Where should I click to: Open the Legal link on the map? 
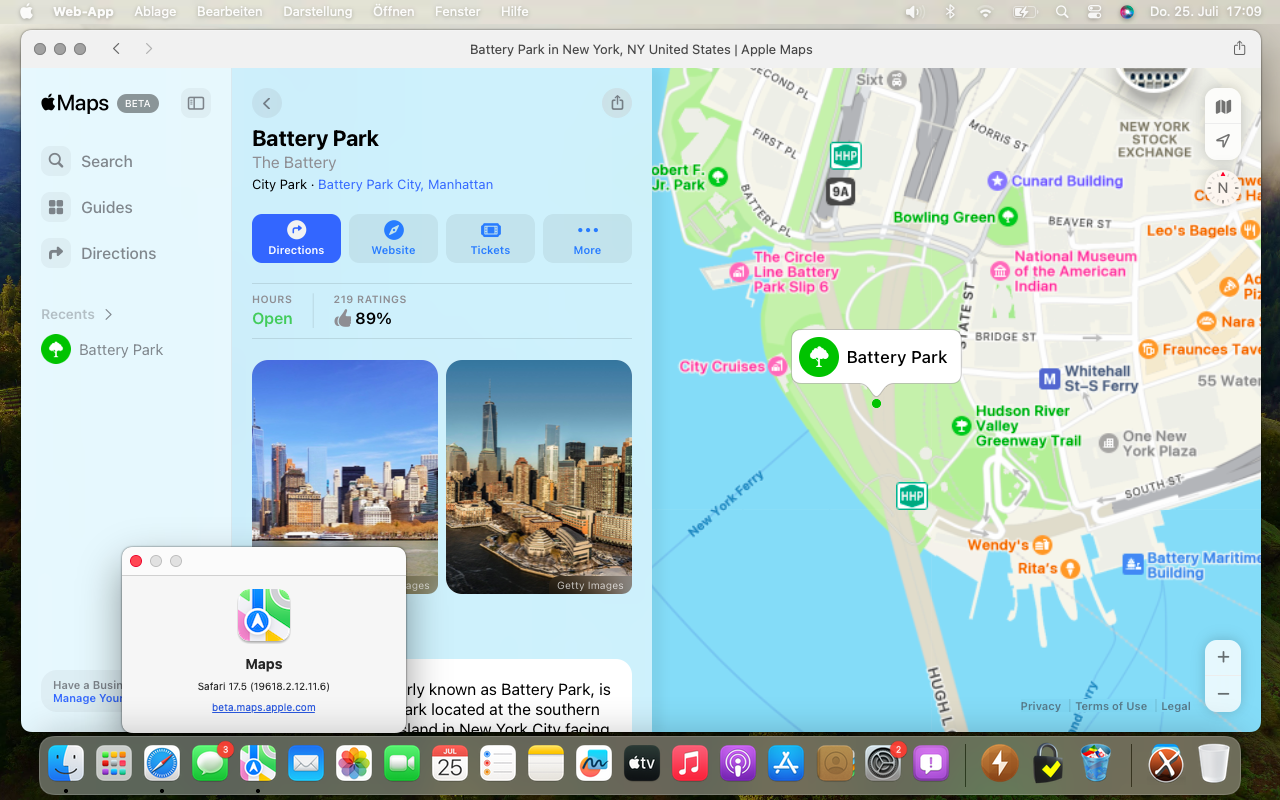1176,706
